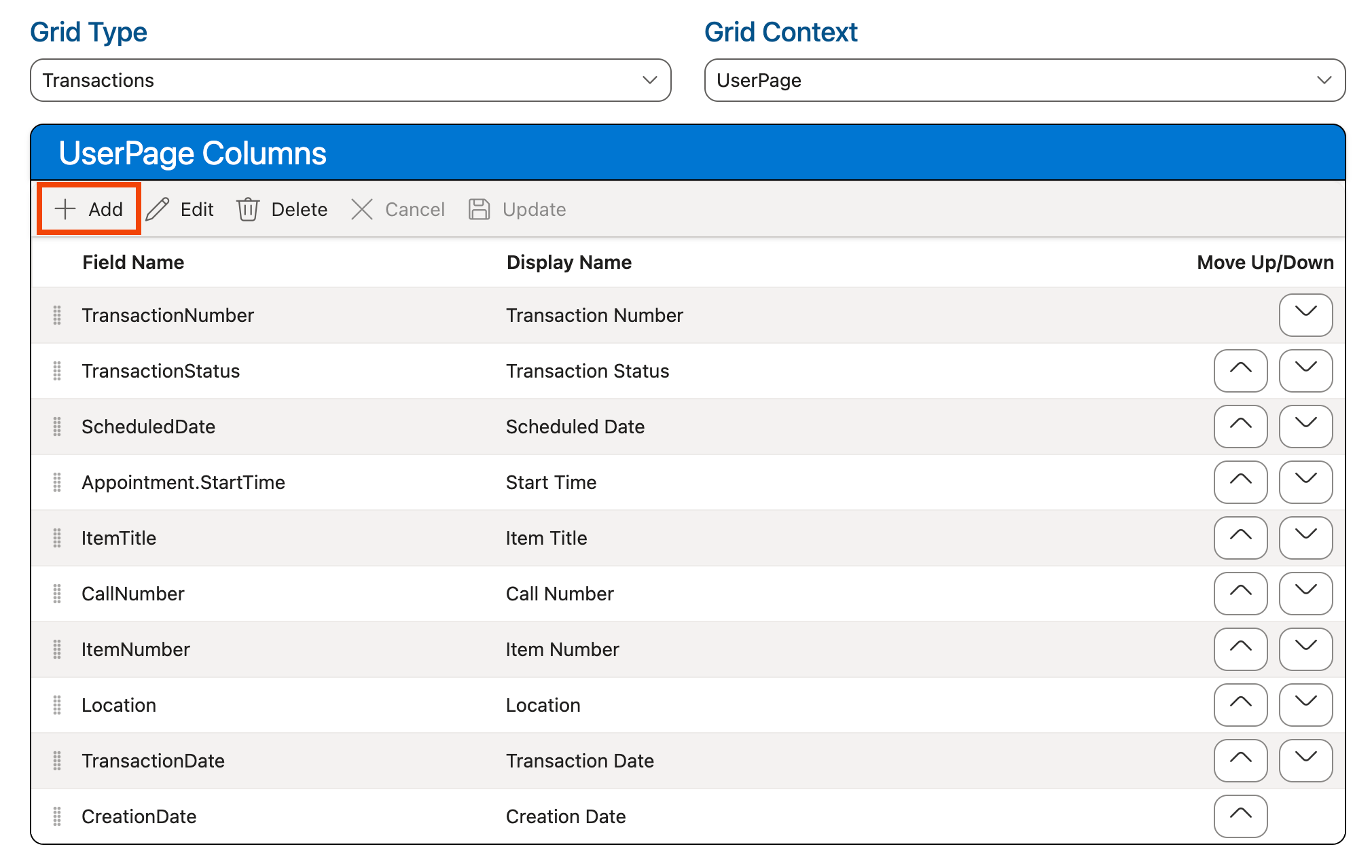Click the drag handle next to TransactionNumber
The width and height of the screenshot is (1372, 868).
[x=58, y=315]
